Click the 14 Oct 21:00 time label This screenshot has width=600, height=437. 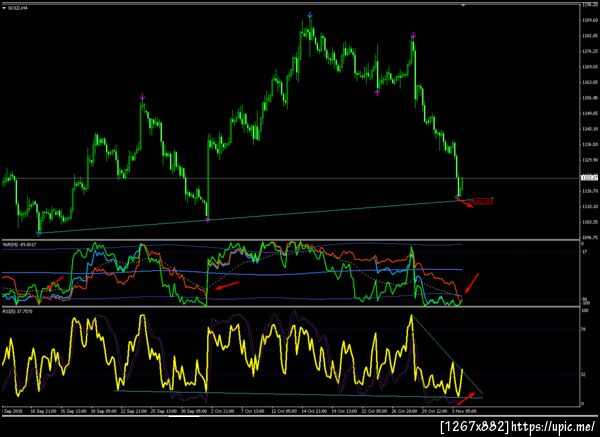[x=314, y=411]
